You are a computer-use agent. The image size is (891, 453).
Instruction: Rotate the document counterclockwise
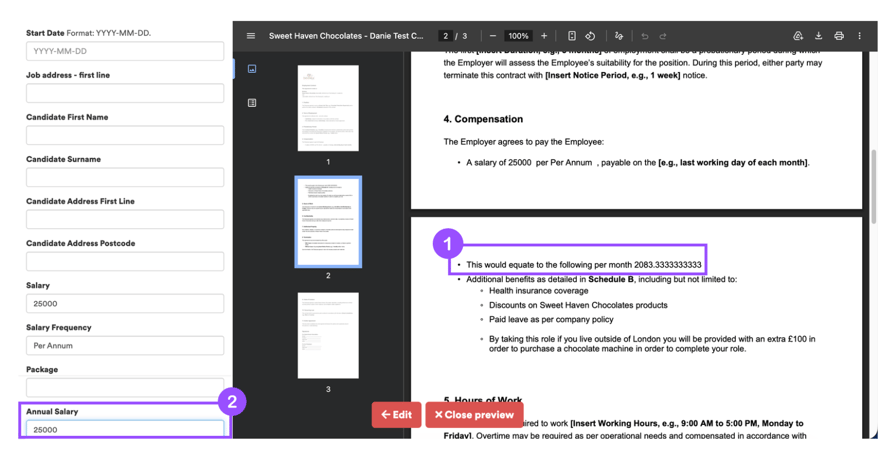(x=590, y=36)
